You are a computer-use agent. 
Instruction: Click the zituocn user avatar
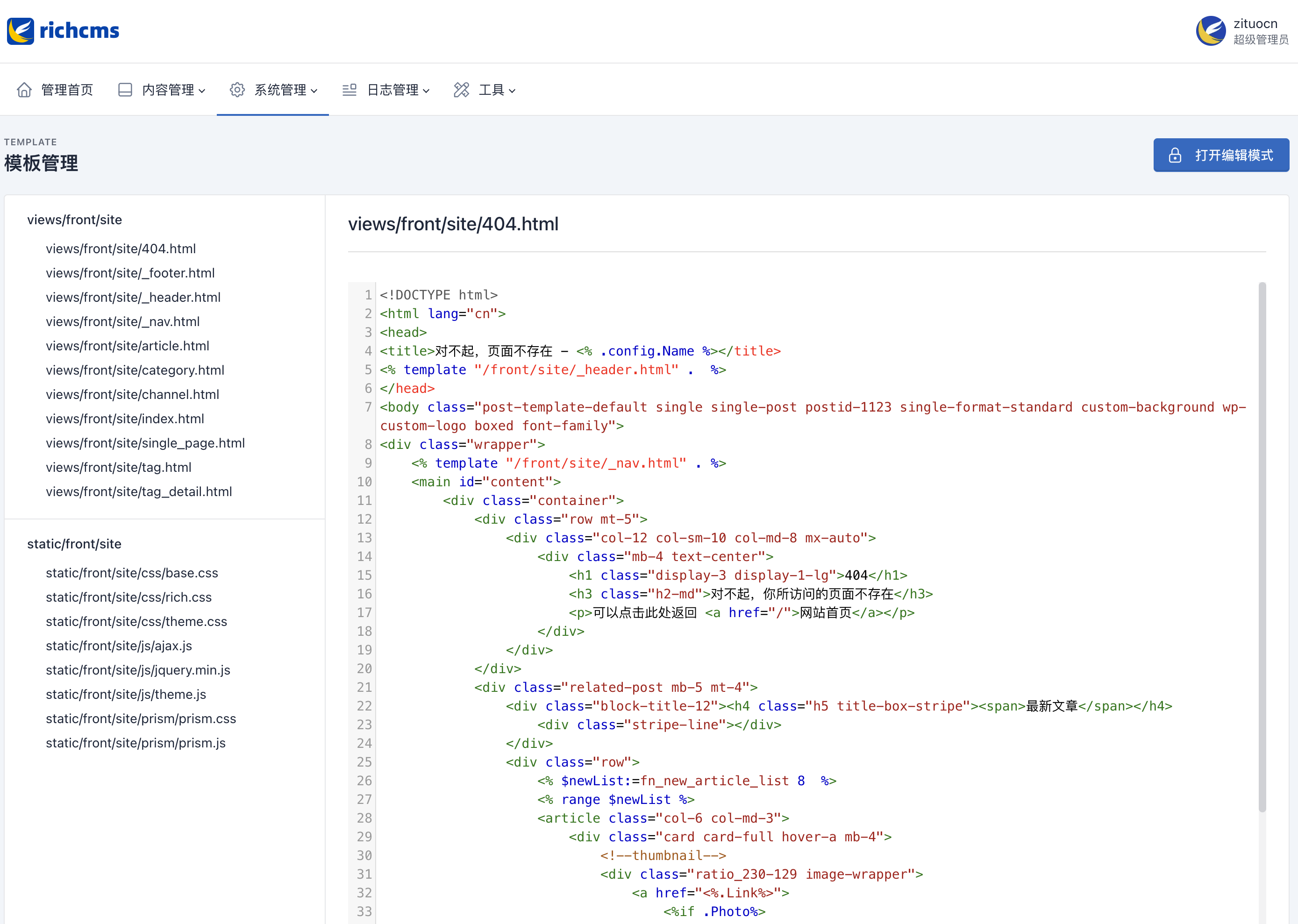tap(1210, 31)
